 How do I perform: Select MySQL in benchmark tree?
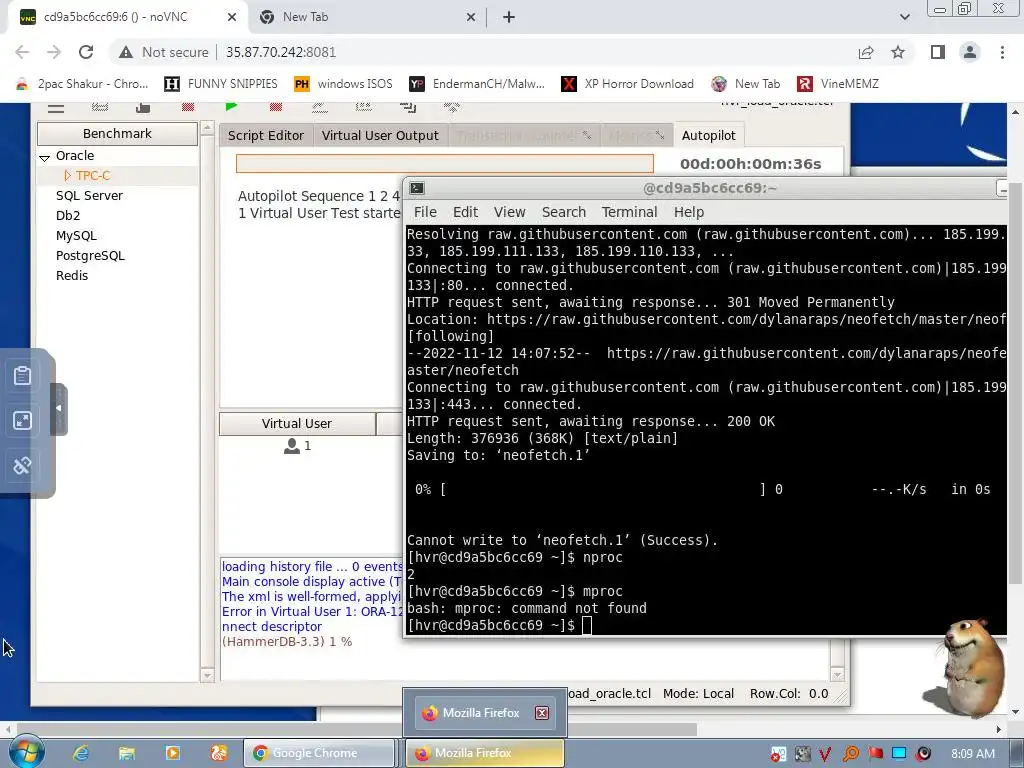pos(76,236)
